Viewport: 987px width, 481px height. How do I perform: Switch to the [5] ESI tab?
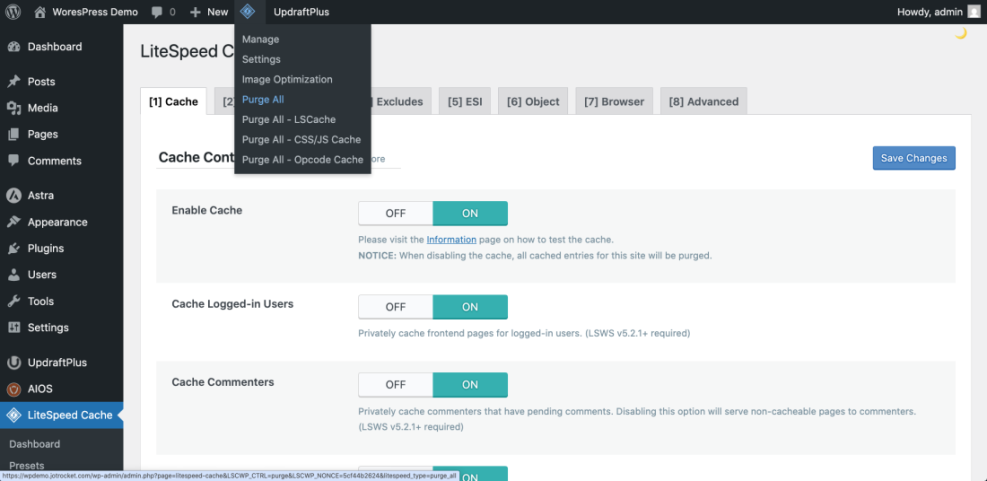(465, 101)
